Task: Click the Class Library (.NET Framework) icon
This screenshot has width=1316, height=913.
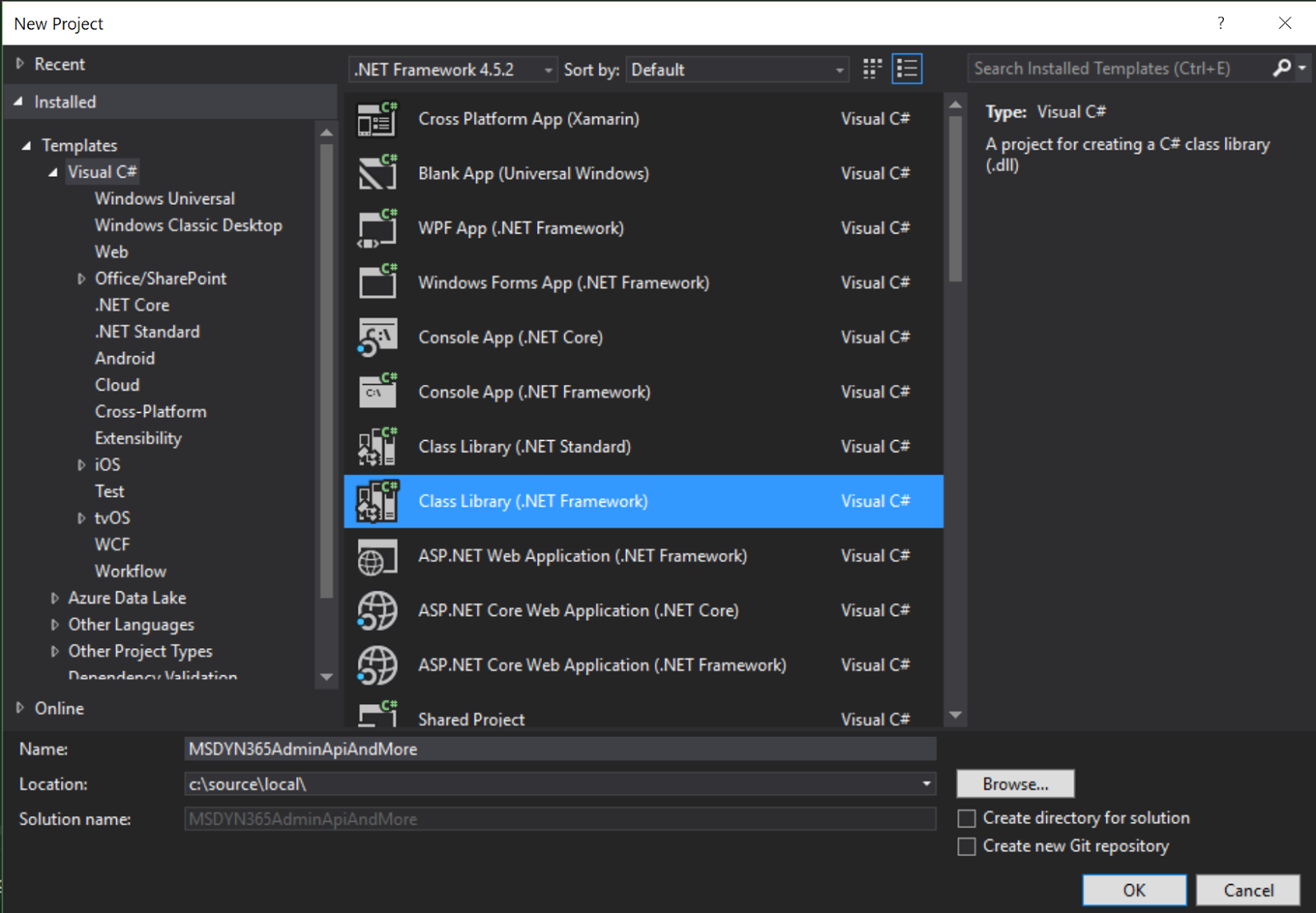Action: pos(378,501)
